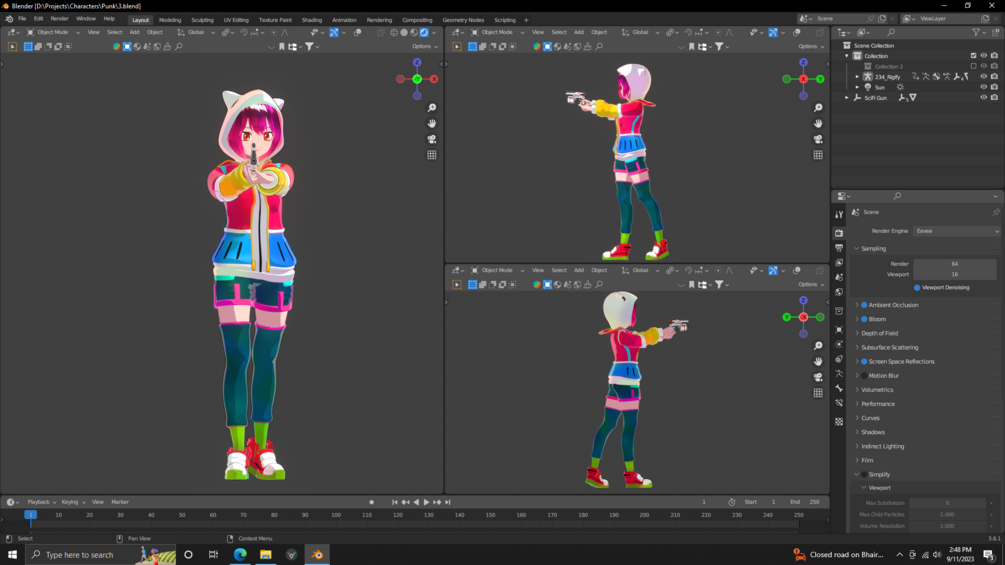Open View Layer properties tab icon
Image resolution: width=1005 pixels, height=565 pixels.
(x=839, y=263)
